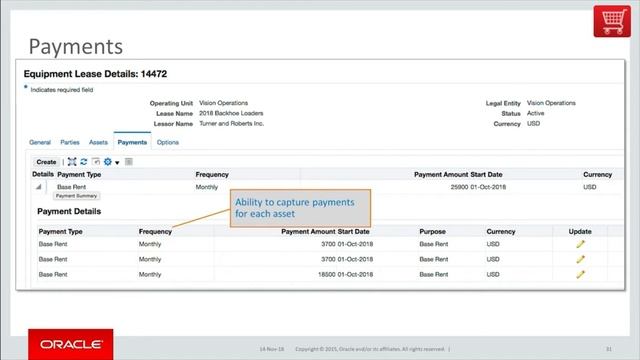Click the grey table-column icon in toolbar

pos(129,162)
